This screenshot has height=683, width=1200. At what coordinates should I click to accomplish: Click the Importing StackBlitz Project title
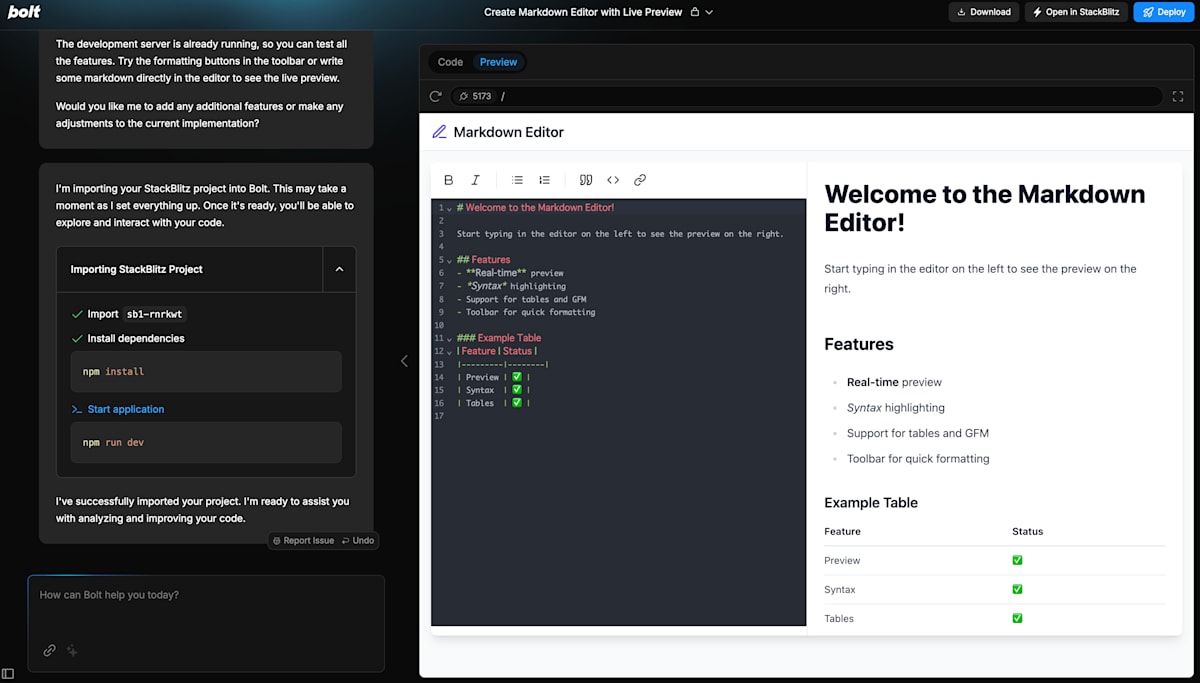[x=137, y=269]
